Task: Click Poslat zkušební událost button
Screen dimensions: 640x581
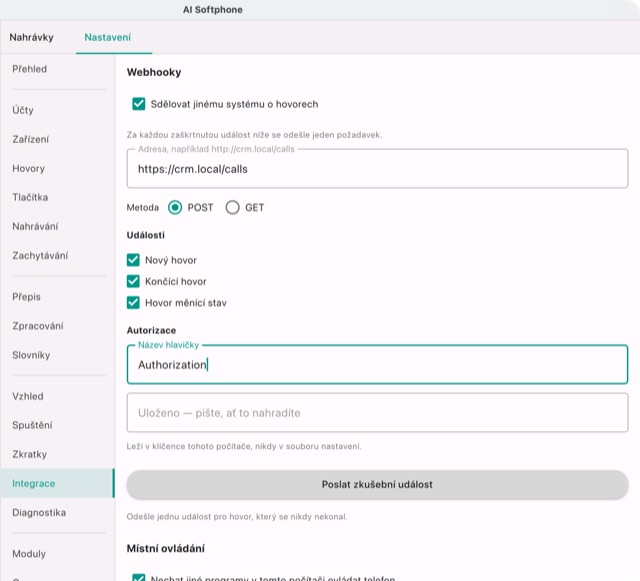Action: [x=377, y=485]
